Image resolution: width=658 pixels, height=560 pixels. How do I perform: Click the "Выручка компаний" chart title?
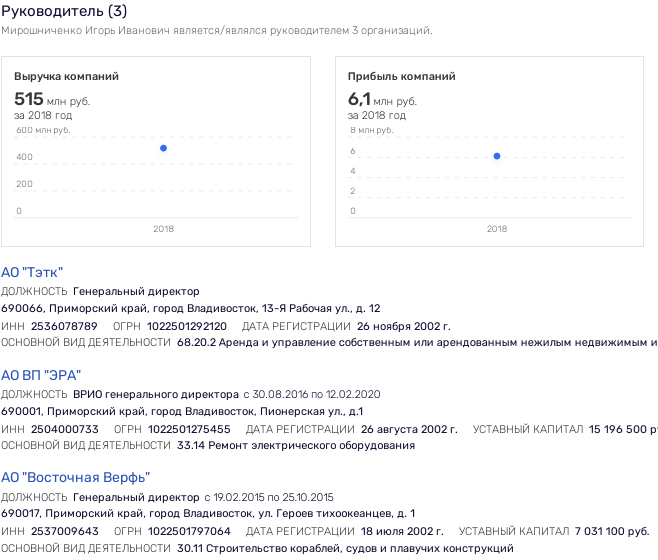(x=66, y=76)
